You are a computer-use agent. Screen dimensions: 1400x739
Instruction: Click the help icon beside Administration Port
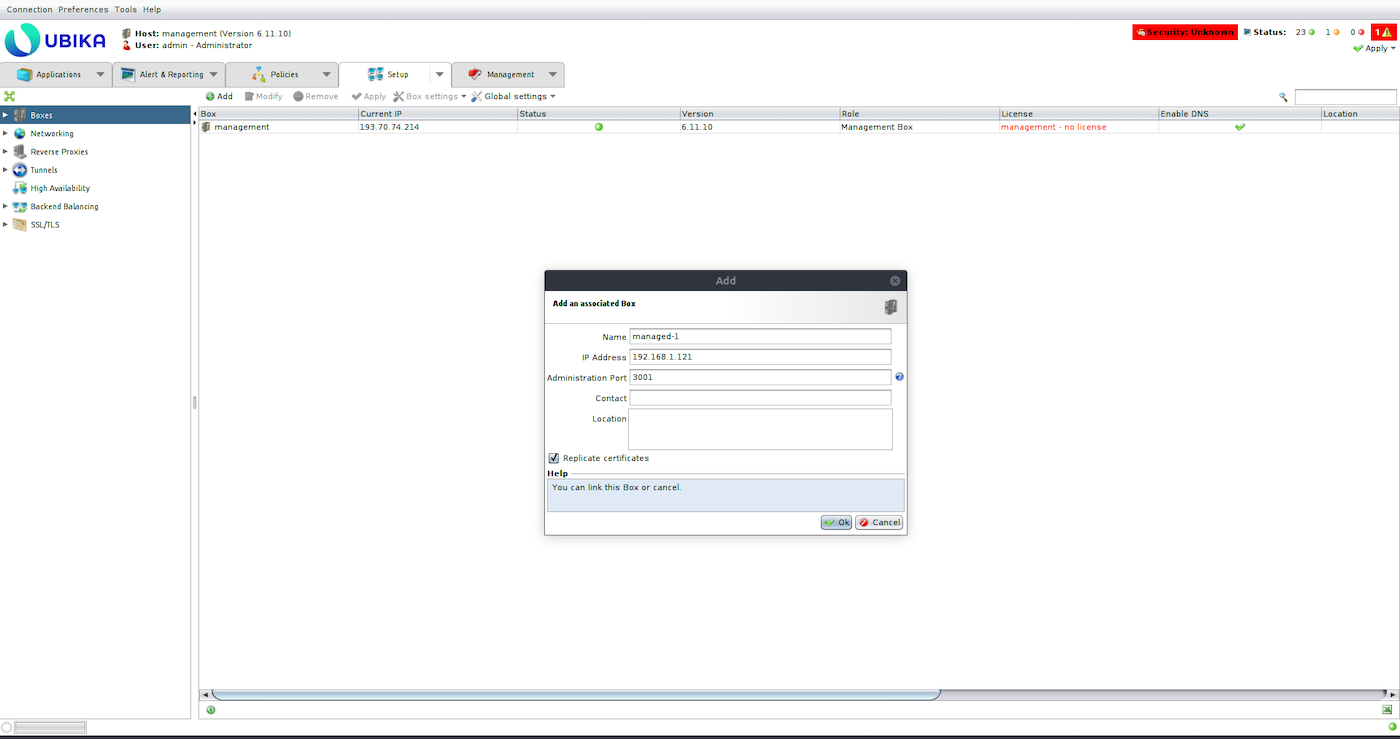[899, 377]
